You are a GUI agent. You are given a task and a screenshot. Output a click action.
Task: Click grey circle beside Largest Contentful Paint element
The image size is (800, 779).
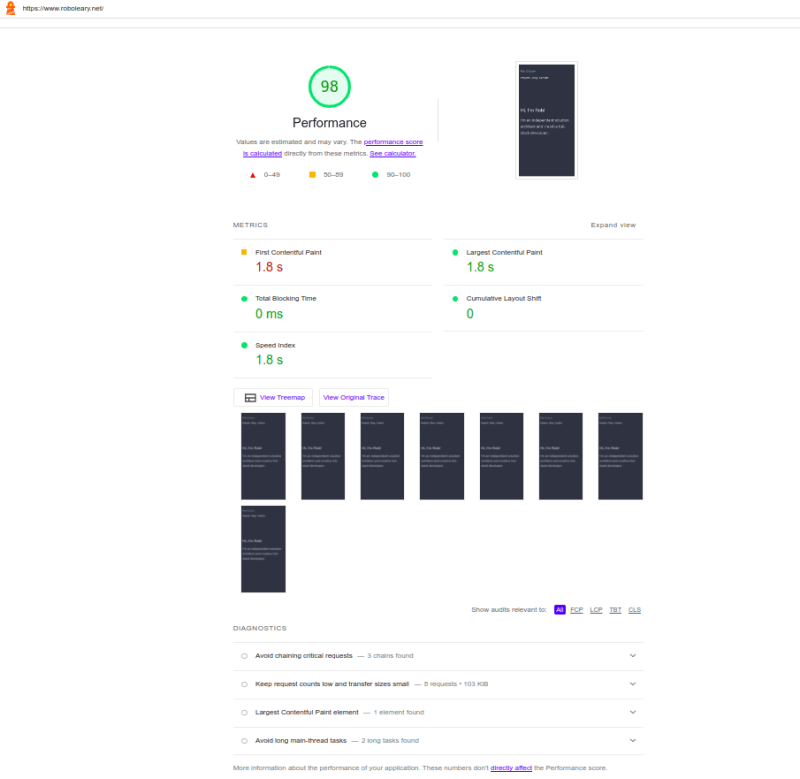click(244, 713)
